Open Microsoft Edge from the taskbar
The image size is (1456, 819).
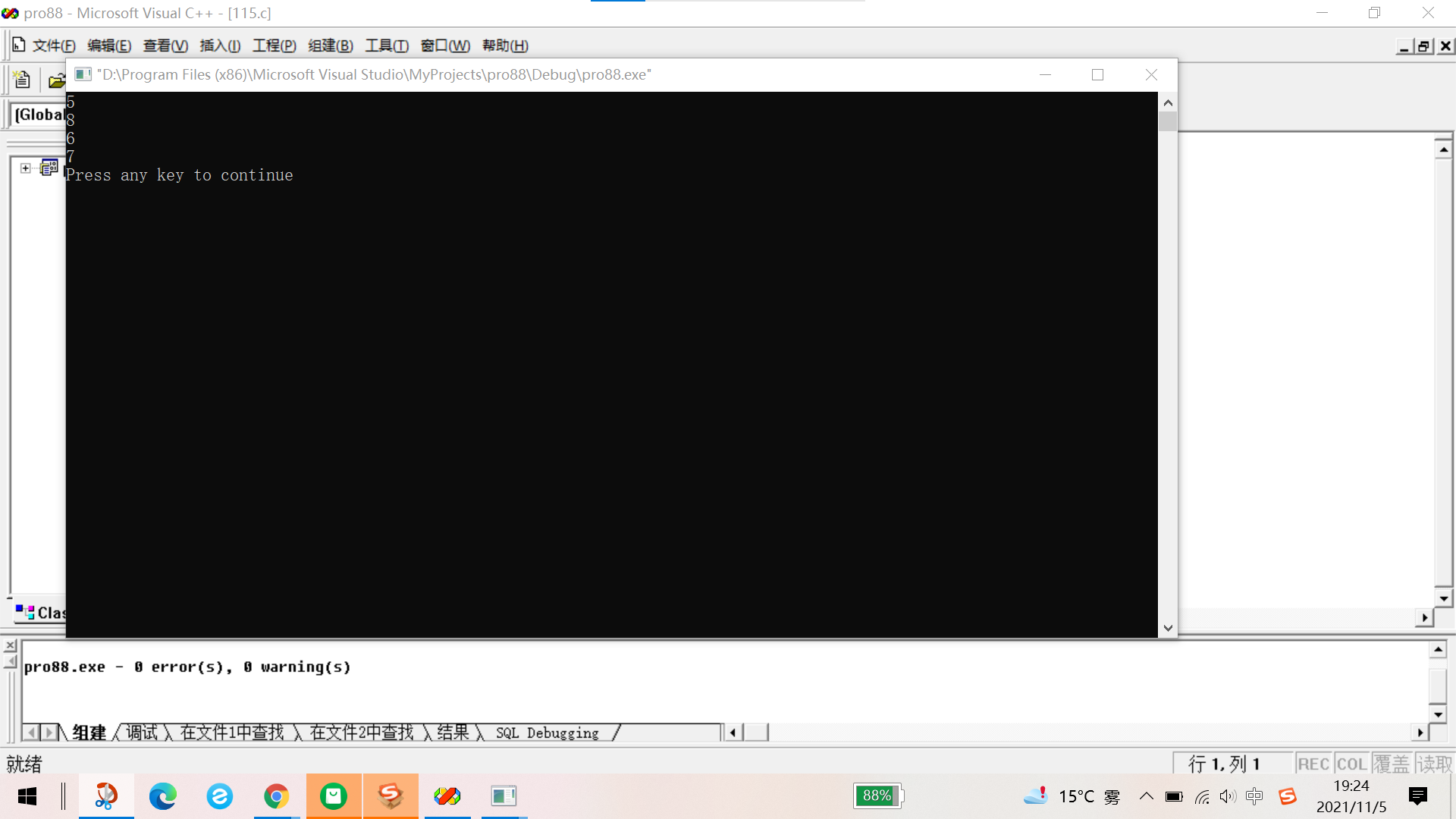click(162, 796)
